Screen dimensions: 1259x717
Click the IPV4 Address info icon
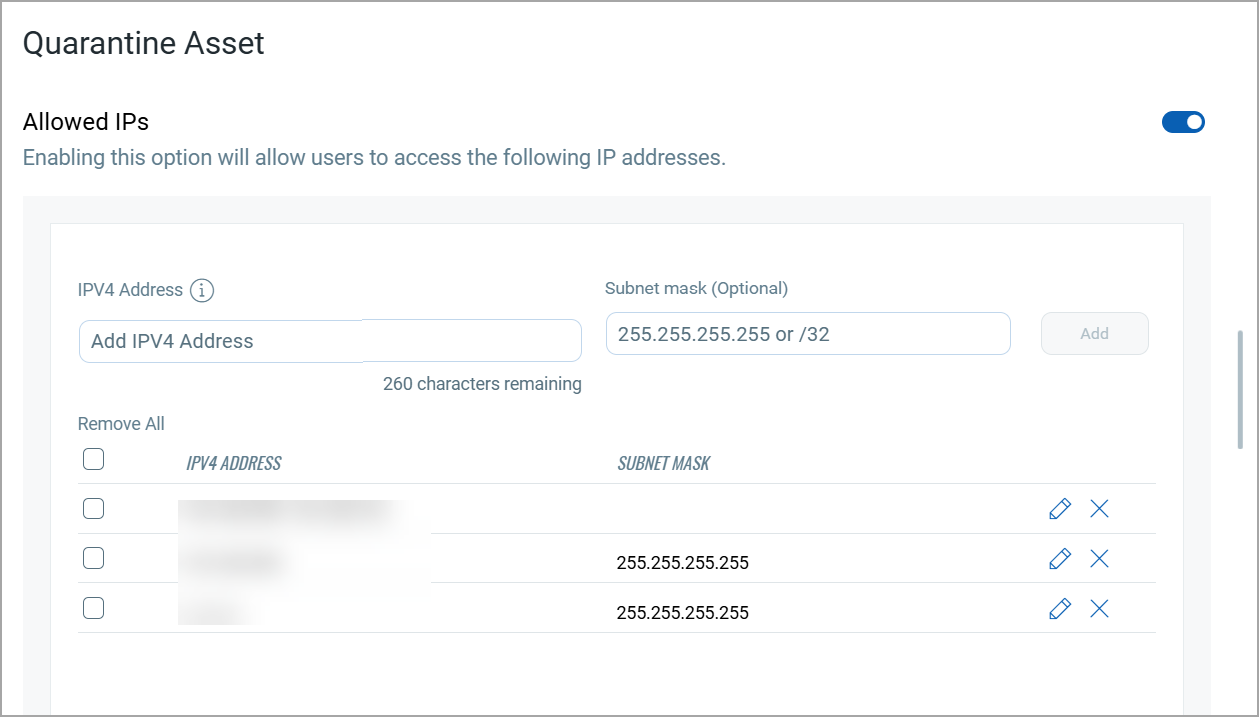[202, 291]
